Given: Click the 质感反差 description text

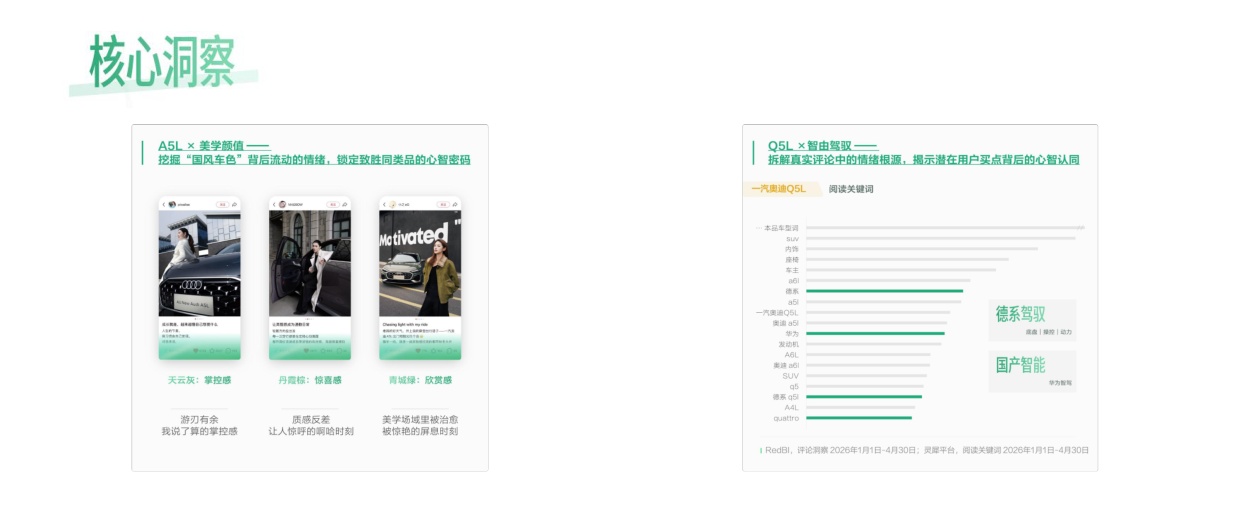Looking at the screenshot, I should (310, 419).
